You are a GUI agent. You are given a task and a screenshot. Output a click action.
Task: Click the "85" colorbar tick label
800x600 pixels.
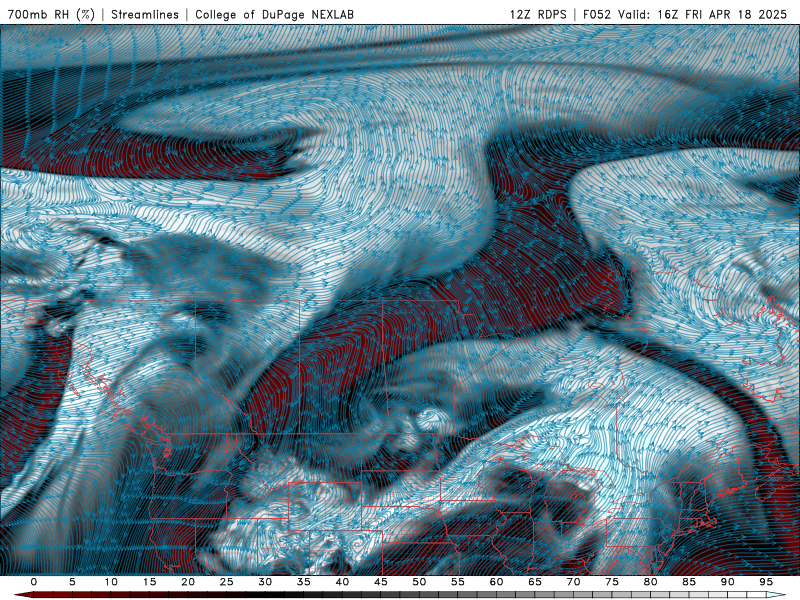689,582
